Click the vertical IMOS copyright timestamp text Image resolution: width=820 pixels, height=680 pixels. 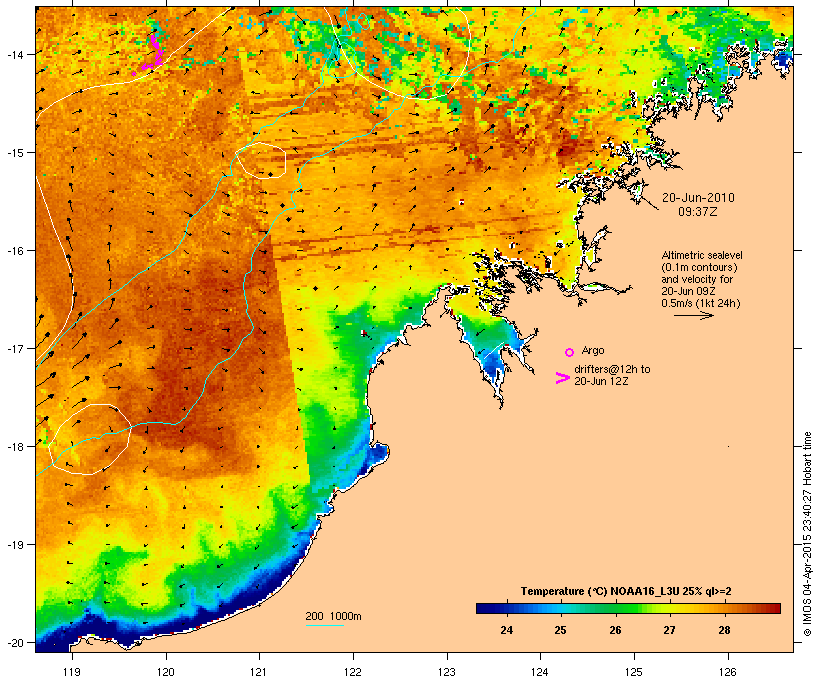[x=807, y=534]
